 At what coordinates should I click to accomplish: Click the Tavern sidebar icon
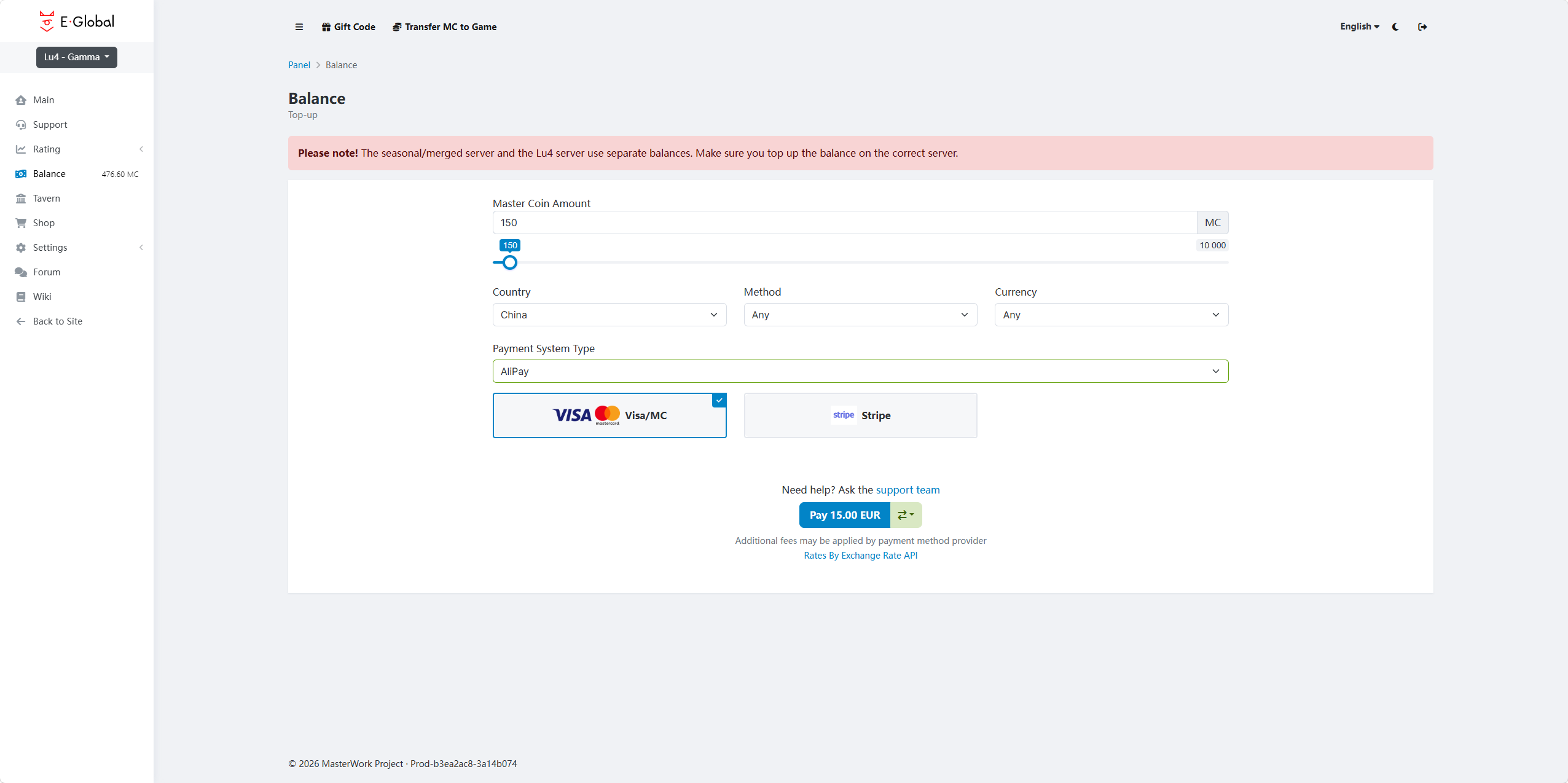click(21, 199)
